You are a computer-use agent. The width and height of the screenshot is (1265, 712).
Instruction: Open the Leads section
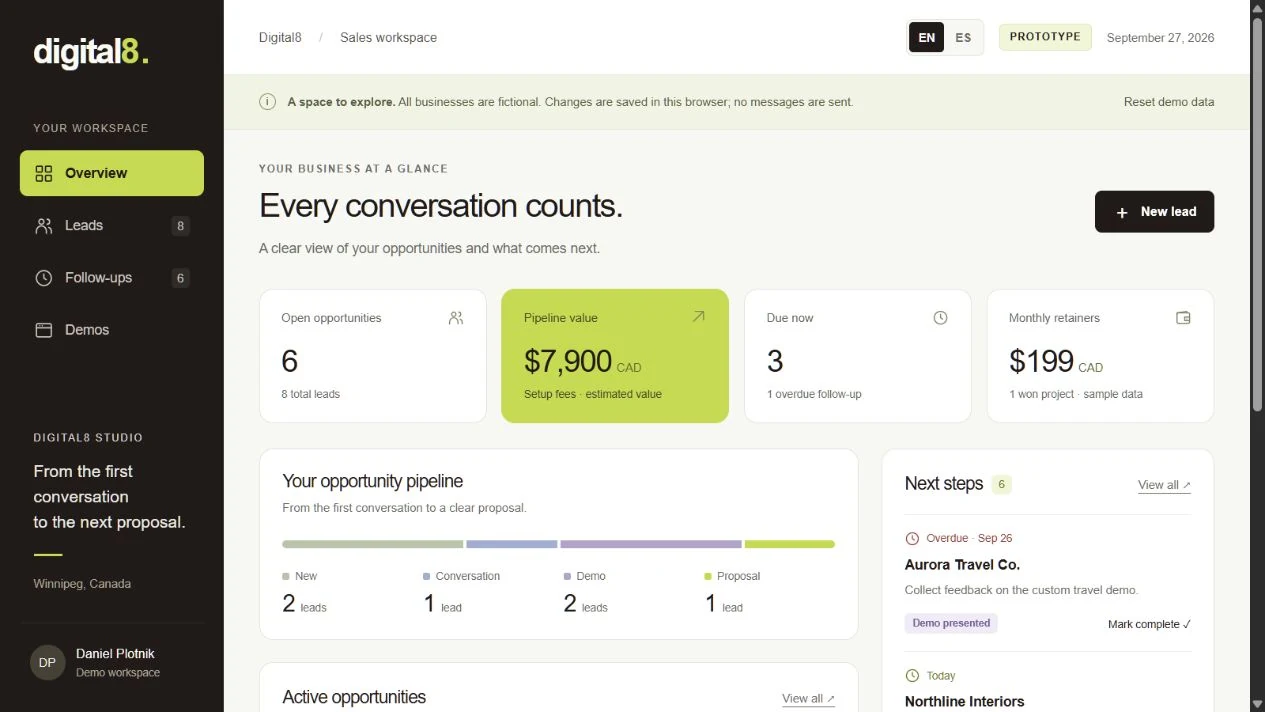click(112, 226)
